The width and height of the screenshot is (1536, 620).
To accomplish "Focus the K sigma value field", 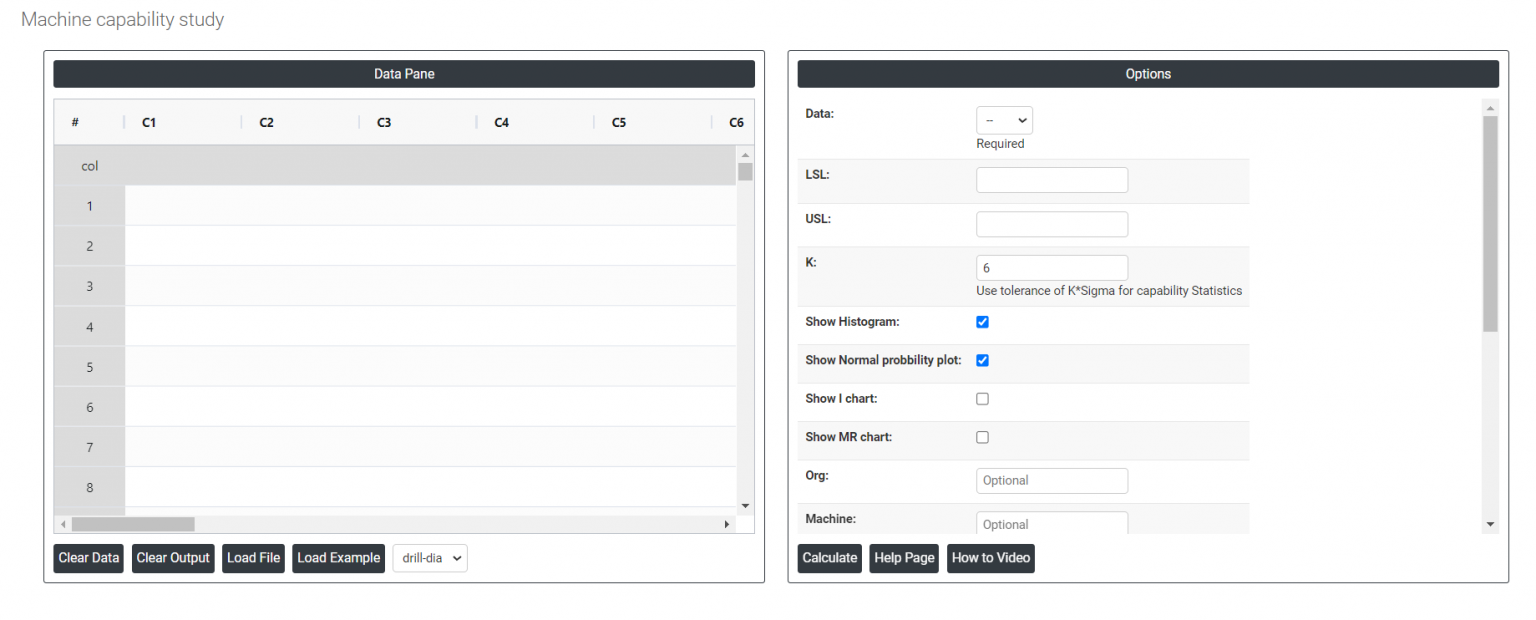I will coord(1051,268).
